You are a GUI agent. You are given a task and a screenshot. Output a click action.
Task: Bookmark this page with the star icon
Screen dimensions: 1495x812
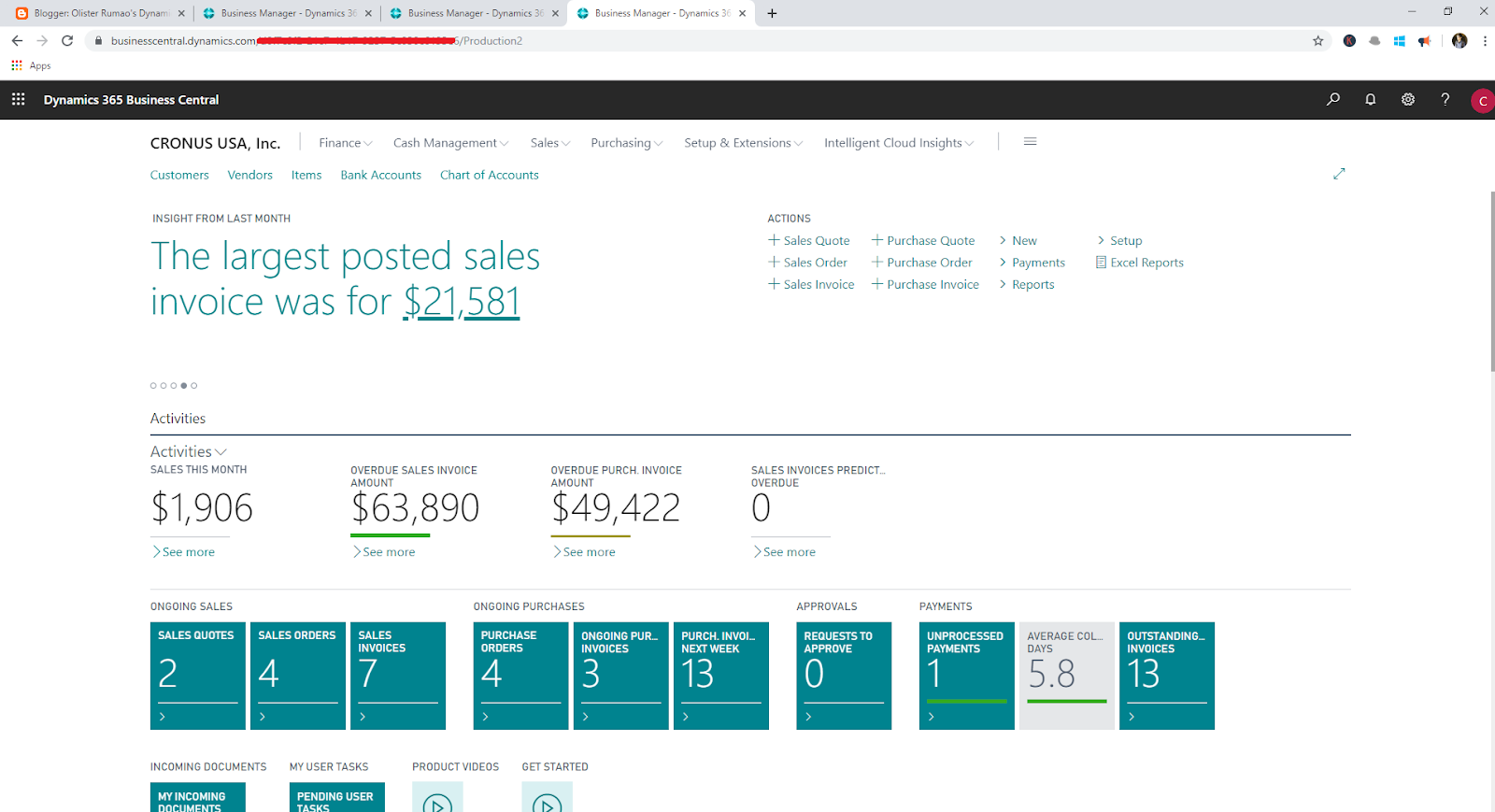(1318, 40)
